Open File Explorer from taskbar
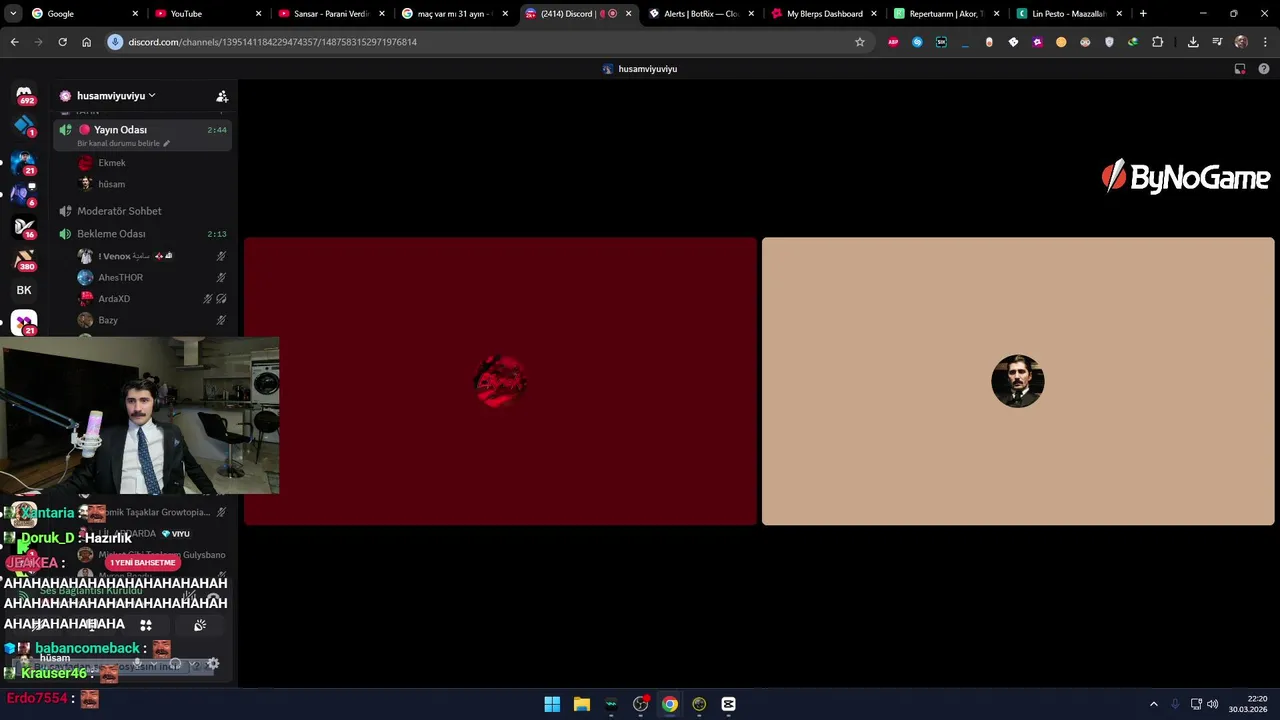This screenshot has height=720, width=1280. point(581,704)
